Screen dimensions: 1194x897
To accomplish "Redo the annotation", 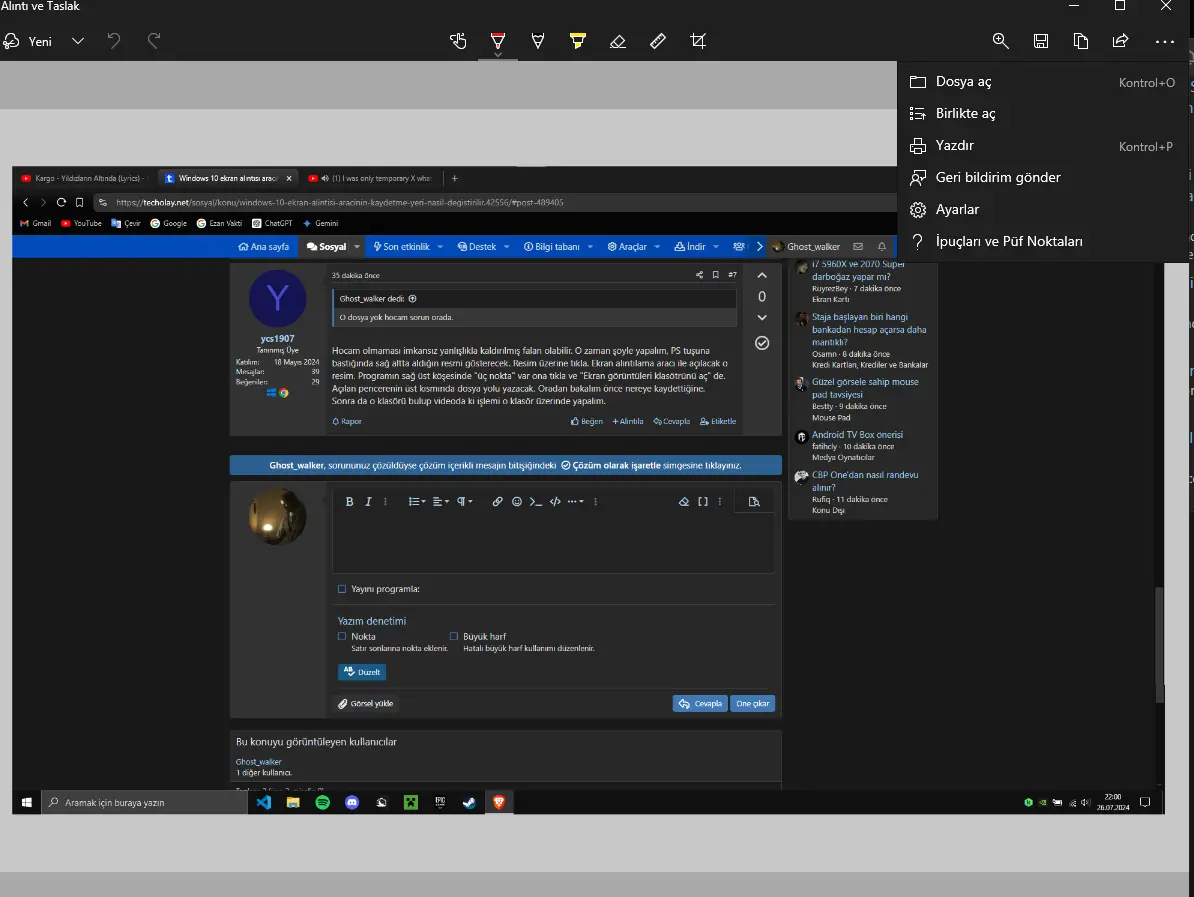I will tap(154, 41).
